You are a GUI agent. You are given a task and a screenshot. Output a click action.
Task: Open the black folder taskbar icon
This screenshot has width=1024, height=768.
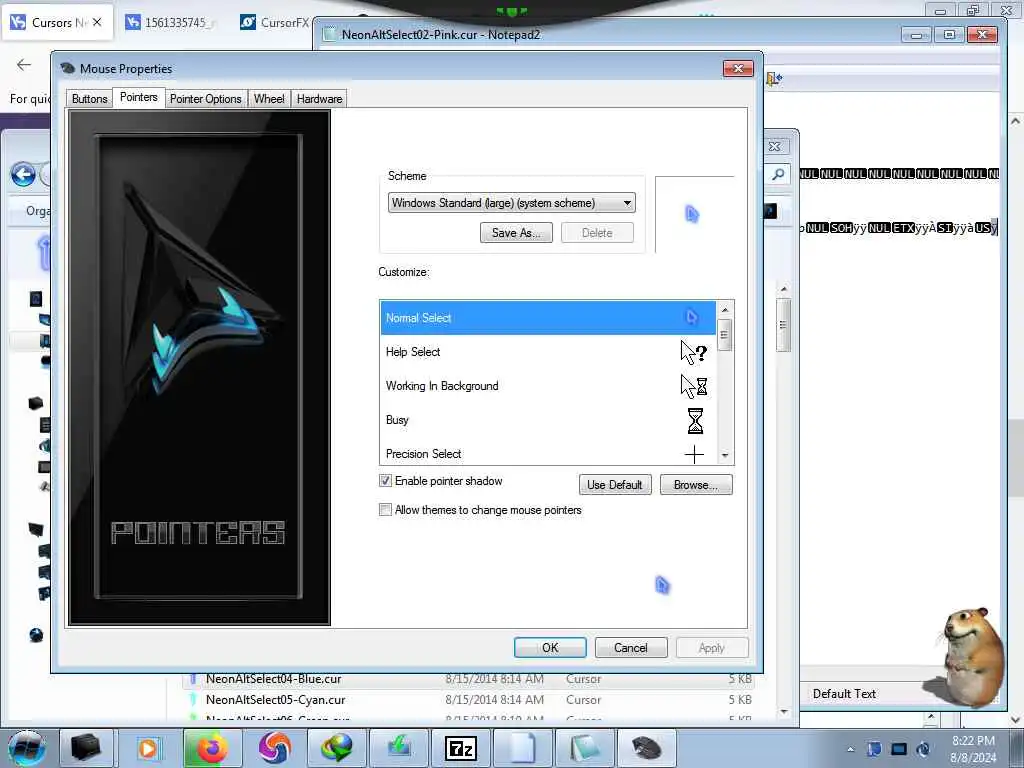86,748
